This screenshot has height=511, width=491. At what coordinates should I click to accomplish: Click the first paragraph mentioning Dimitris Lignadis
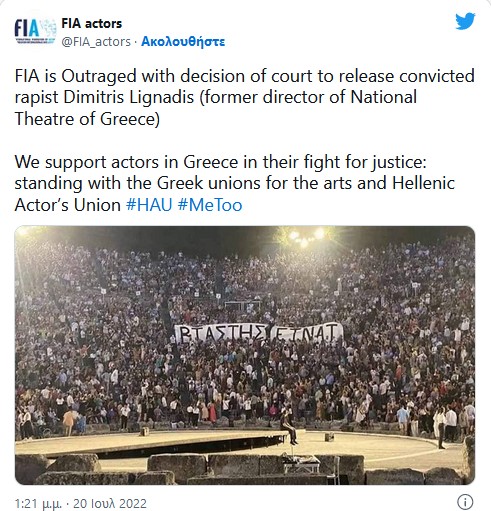pos(245,98)
